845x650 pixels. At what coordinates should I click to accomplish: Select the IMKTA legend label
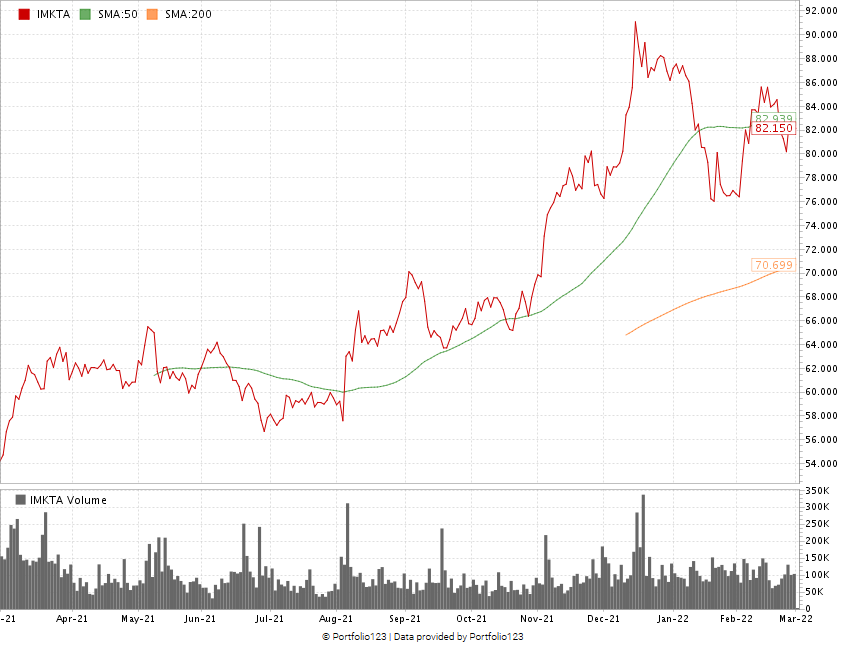coord(53,15)
